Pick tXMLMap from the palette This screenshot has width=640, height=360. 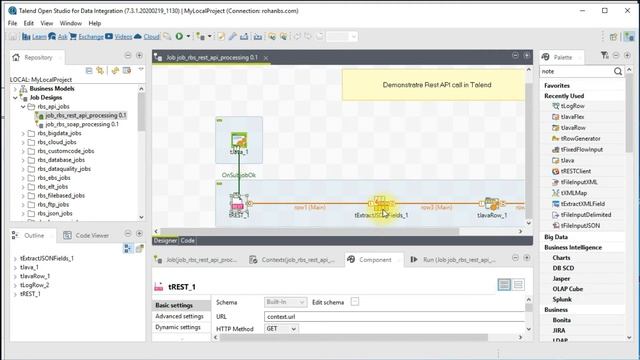point(569,193)
